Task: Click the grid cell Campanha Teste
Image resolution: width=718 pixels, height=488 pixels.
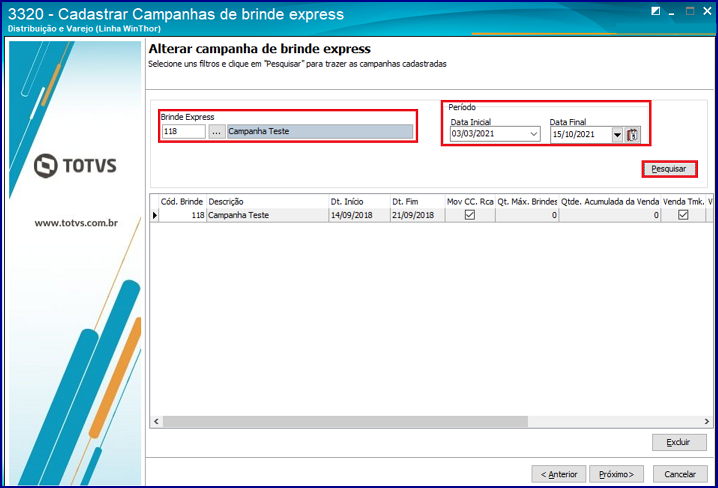Action: 267,215
